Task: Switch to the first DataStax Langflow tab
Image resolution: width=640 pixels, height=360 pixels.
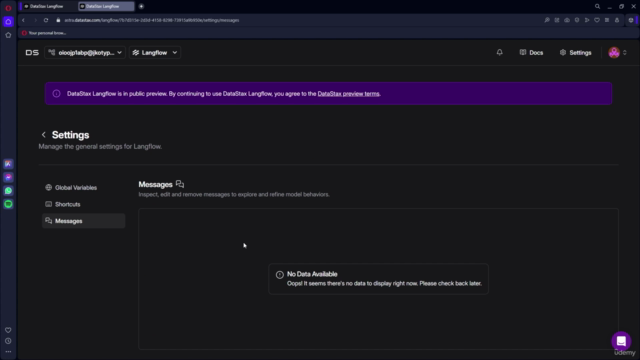Action: 48,6
